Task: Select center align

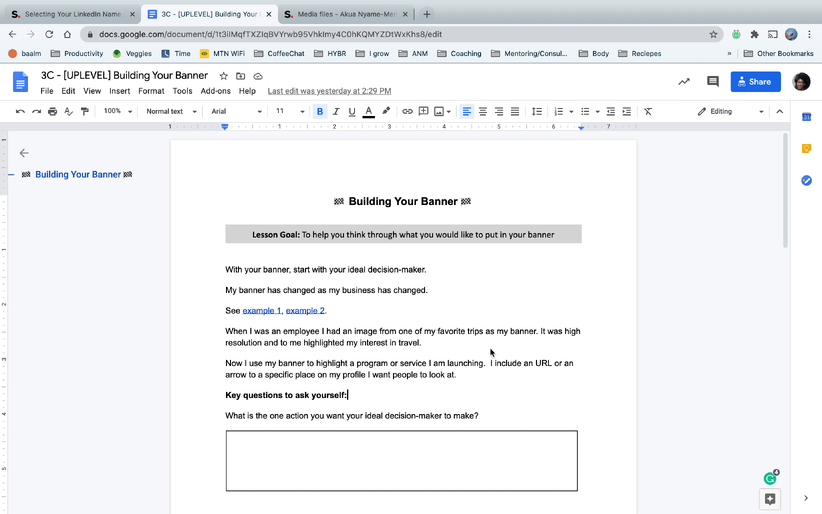Action: click(x=483, y=111)
